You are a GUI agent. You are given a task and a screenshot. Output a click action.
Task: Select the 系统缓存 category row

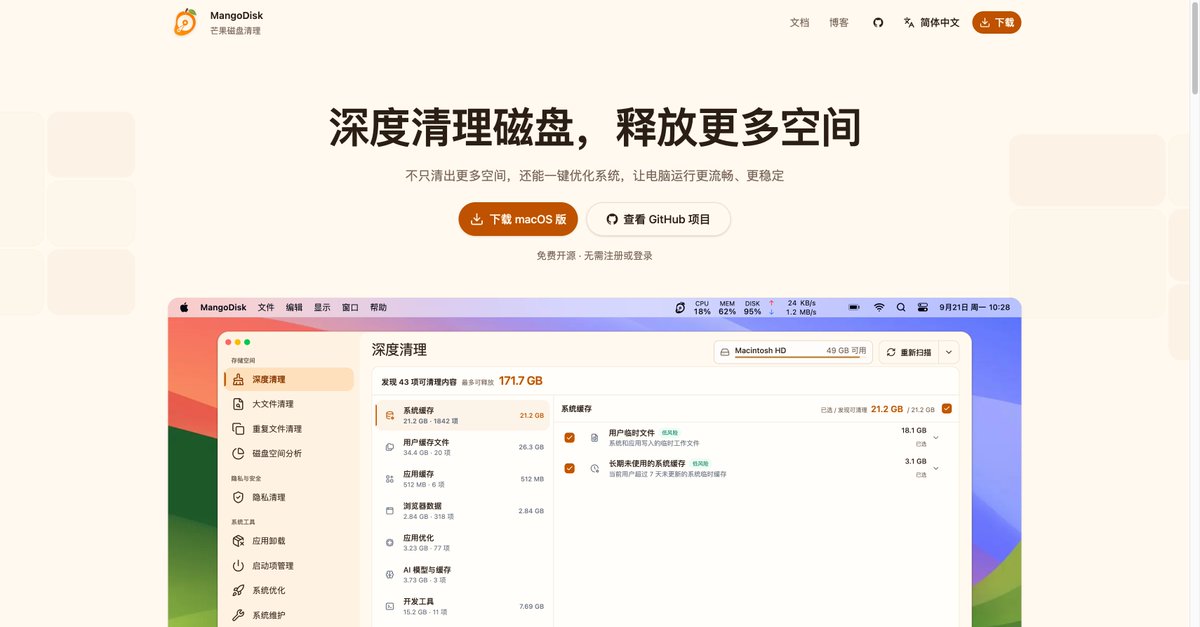click(x=464, y=415)
